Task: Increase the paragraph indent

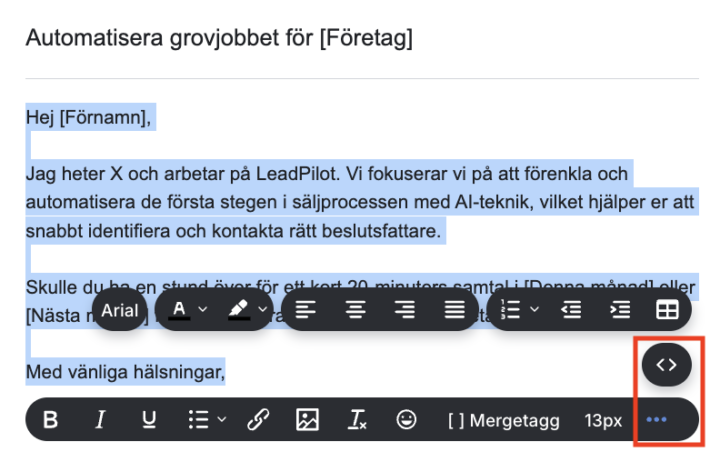Action: click(x=620, y=310)
